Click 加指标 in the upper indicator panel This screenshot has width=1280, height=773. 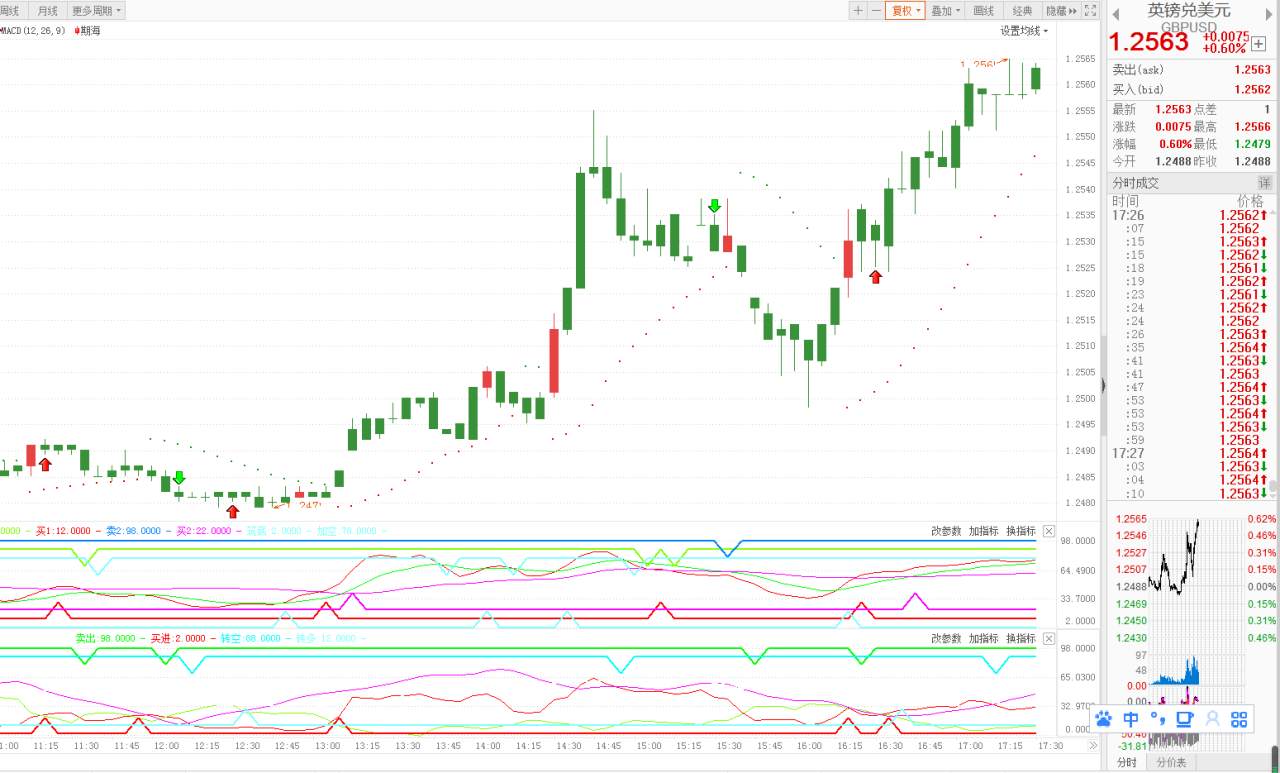pos(984,531)
